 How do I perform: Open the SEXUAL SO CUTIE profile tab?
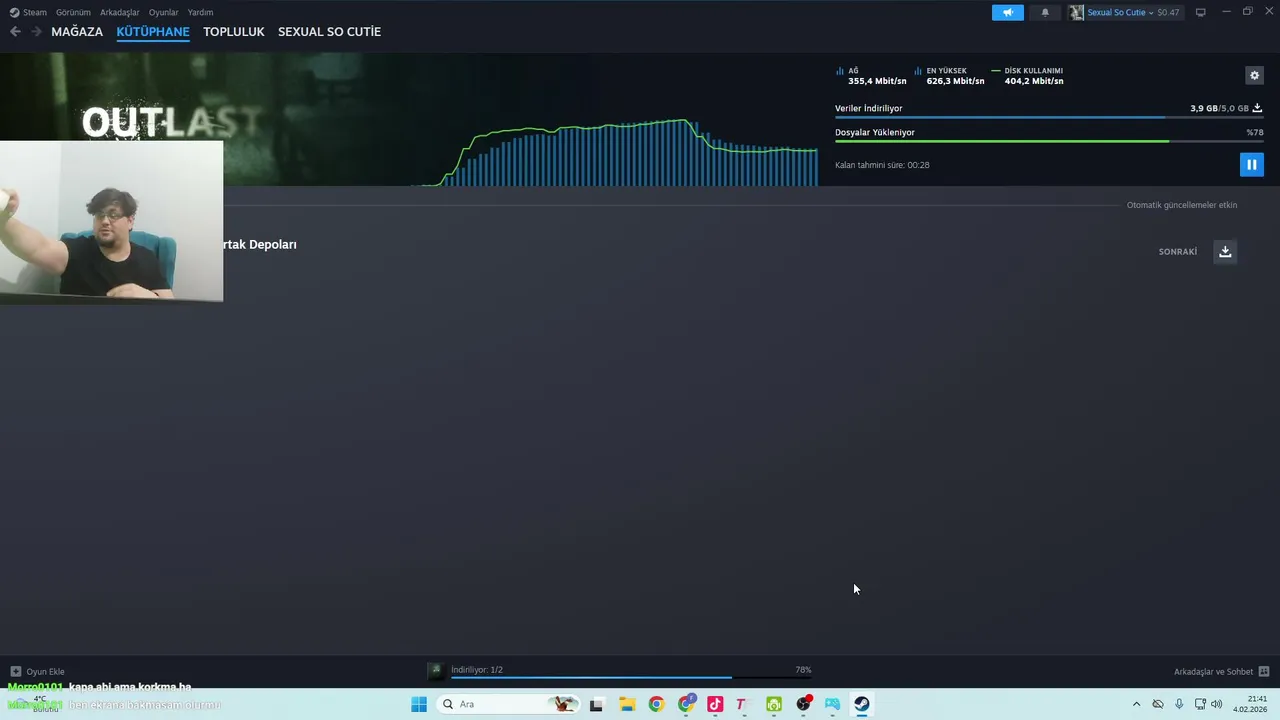point(329,31)
